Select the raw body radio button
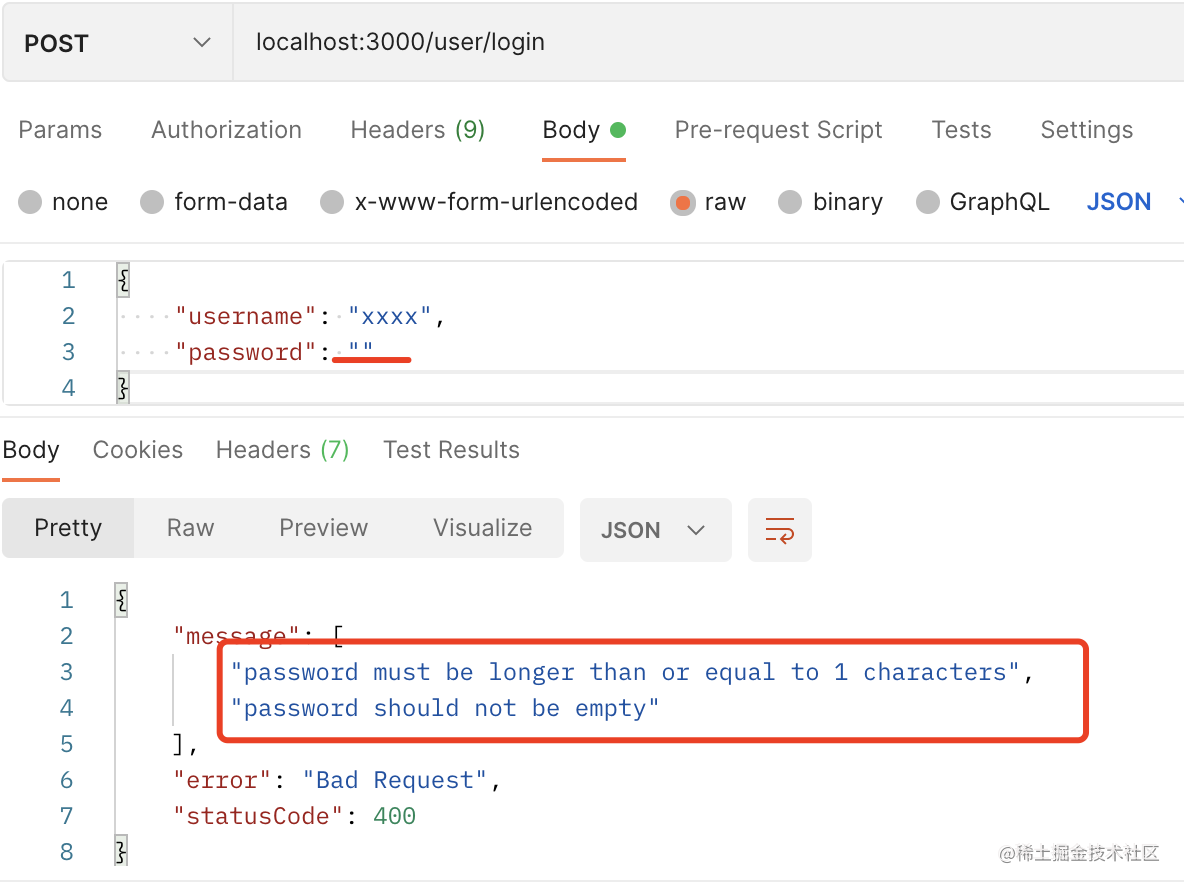Screen dimensions: 1184x888 coord(683,202)
